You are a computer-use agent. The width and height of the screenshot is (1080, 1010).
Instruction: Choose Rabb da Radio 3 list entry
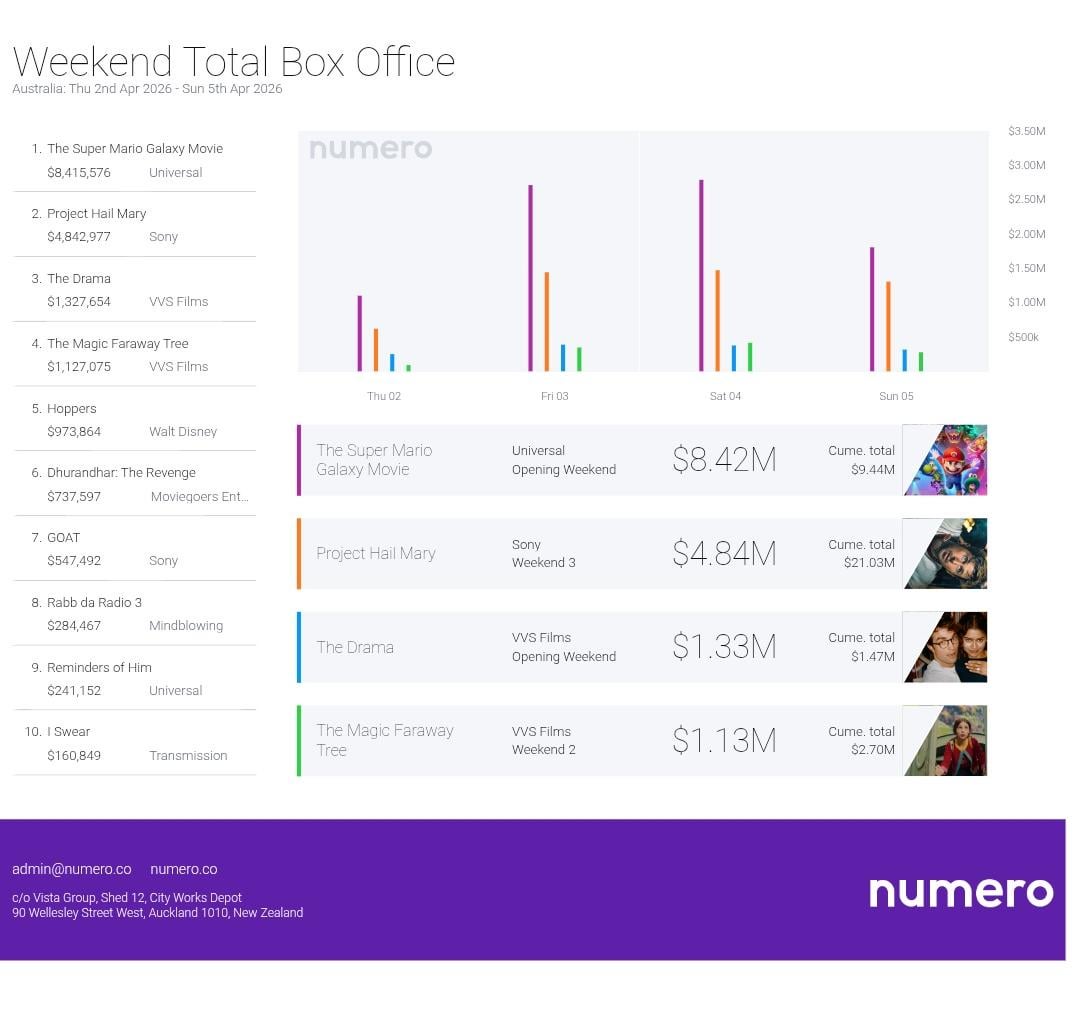(x=94, y=602)
